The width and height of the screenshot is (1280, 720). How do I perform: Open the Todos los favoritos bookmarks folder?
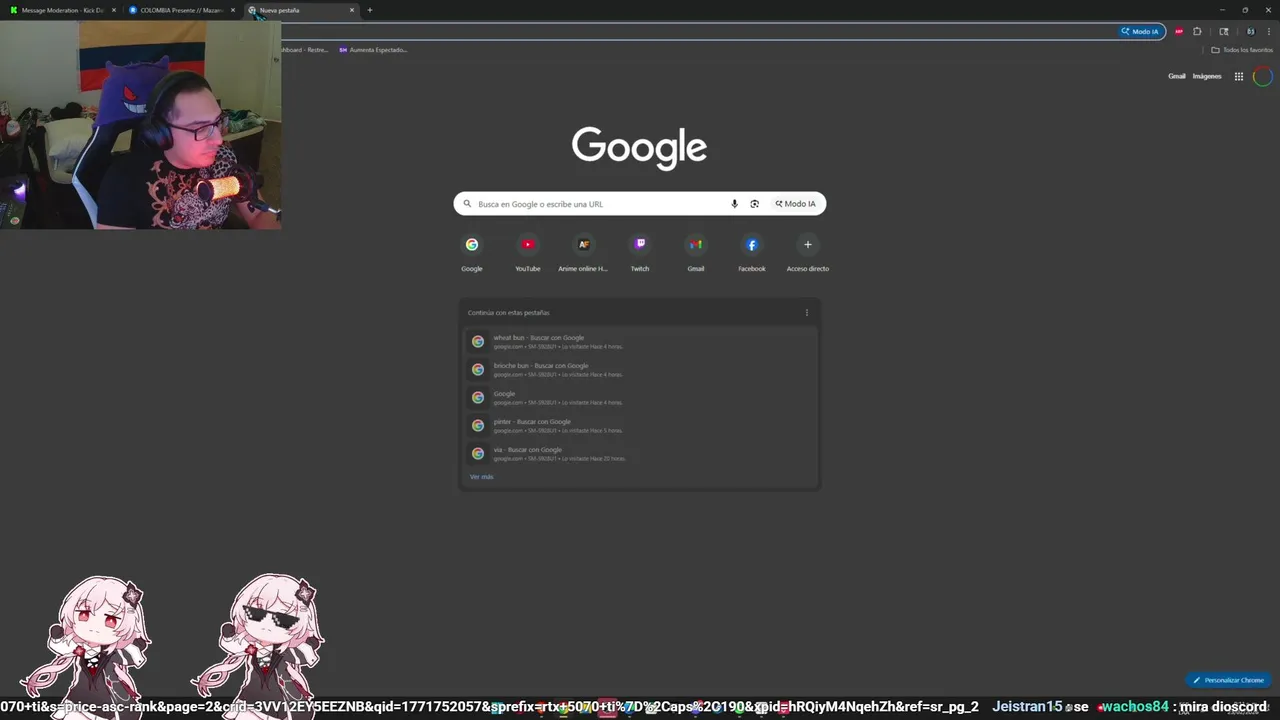[1242, 49]
